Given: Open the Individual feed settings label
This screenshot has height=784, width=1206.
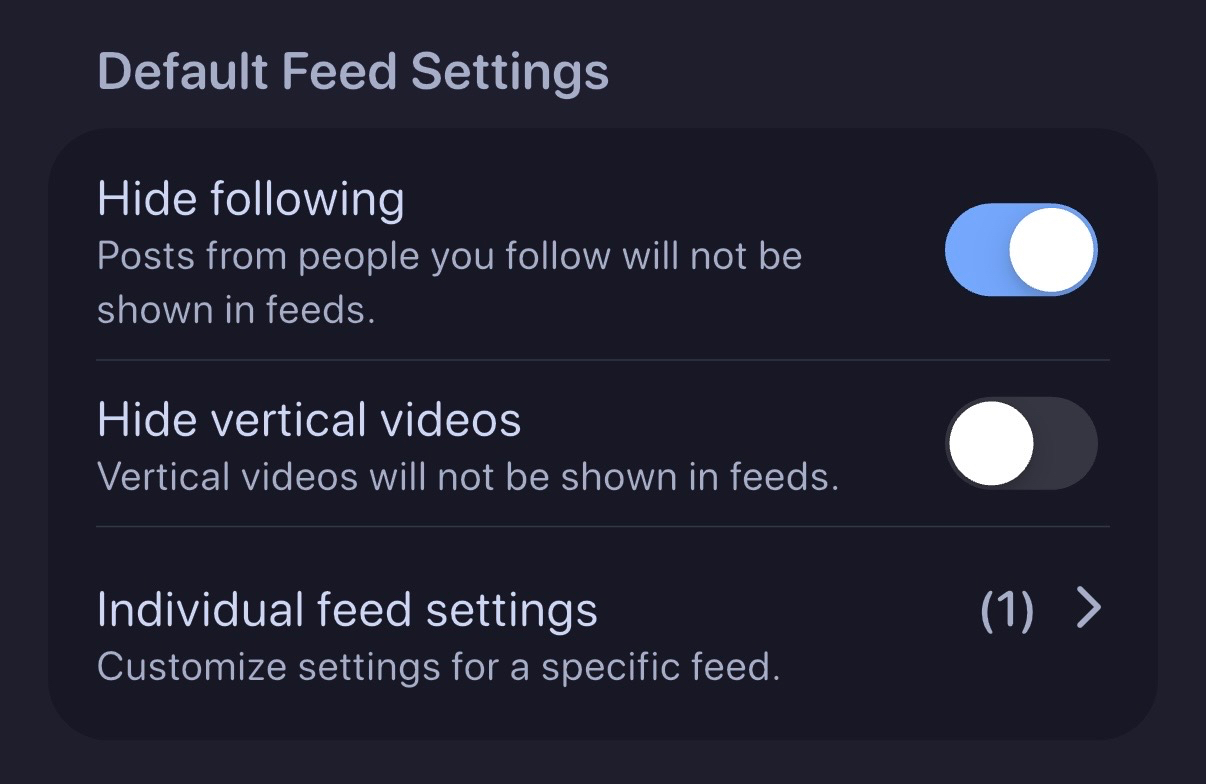Looking at the screenshot, I should (x=347, y=609).
